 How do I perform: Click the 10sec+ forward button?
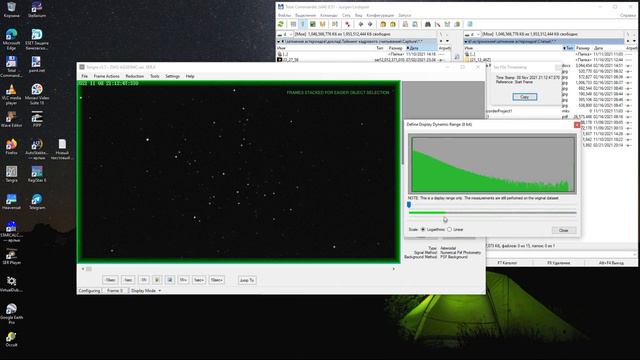217,280
